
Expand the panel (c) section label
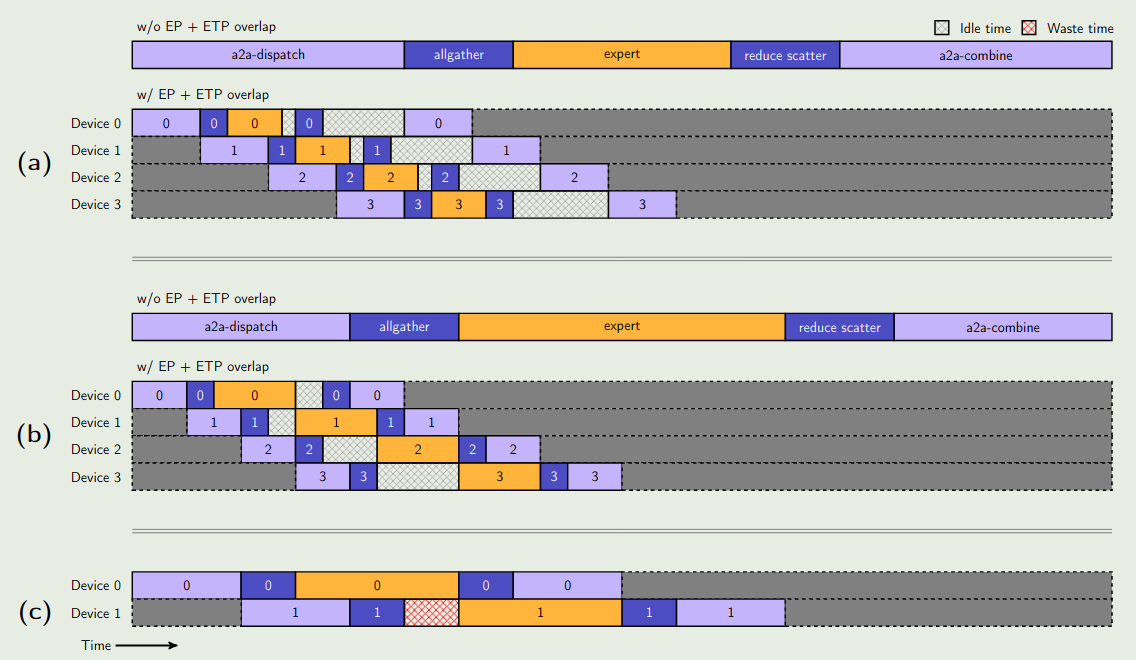[33, 613]
